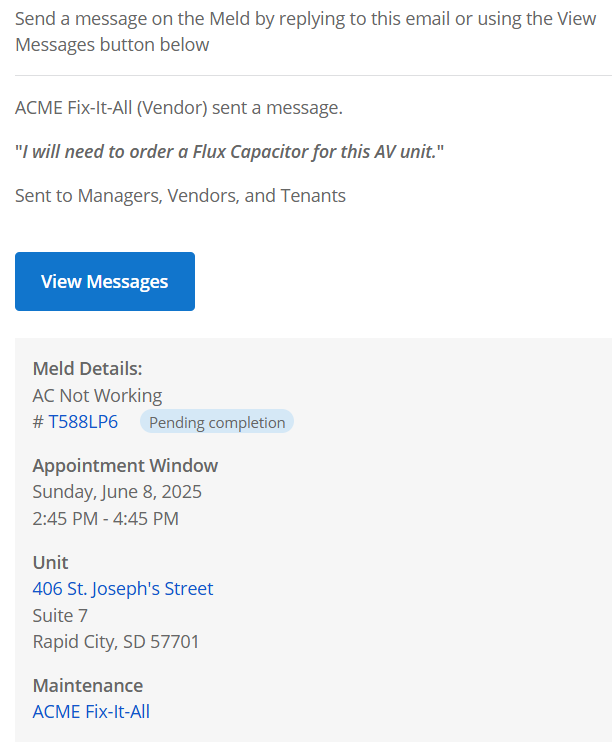612x745 pixels.
Task: Click the Appointment Window heading
Action: (x=125, y=465)
